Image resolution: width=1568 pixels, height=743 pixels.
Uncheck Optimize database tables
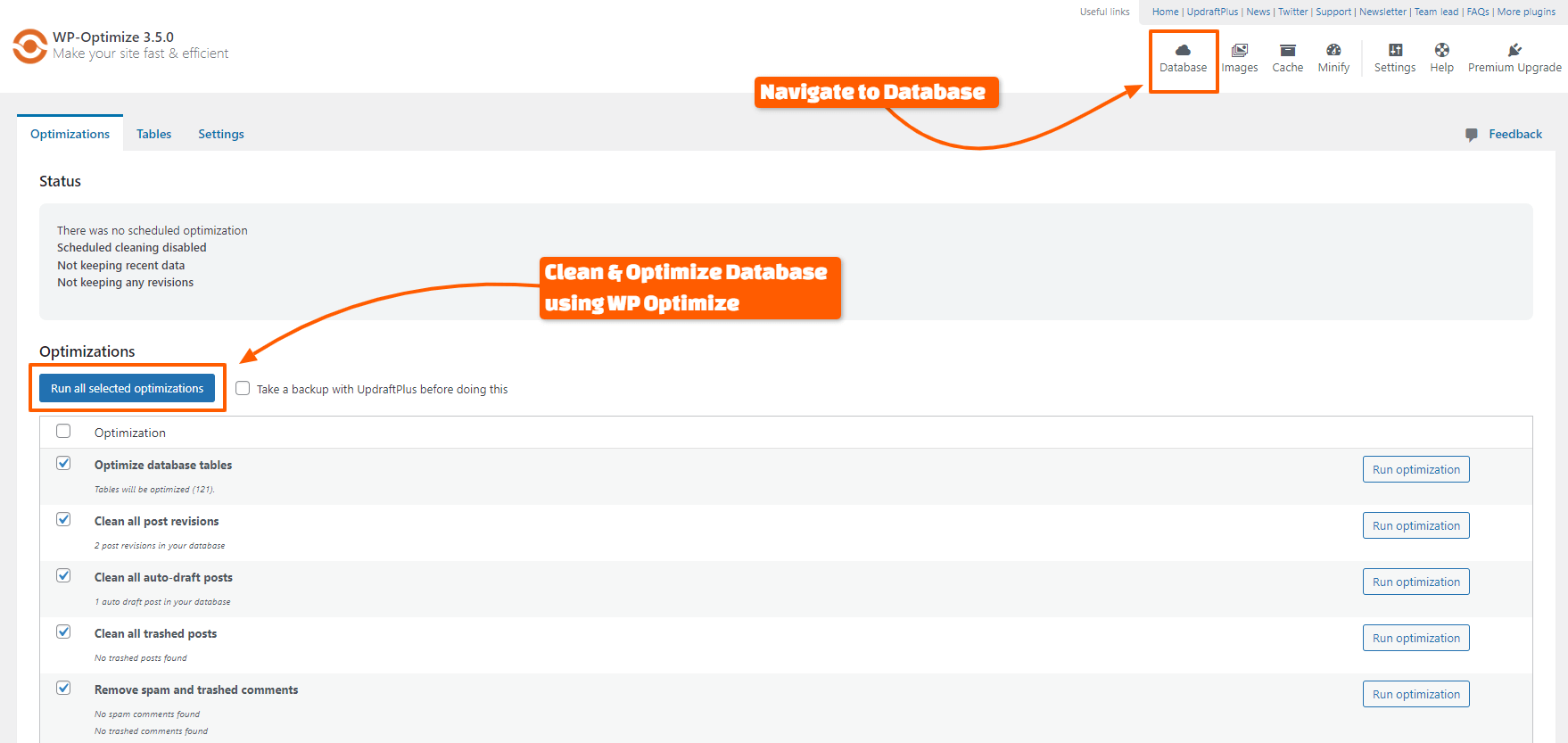pyautogui.click(x=63, y=464)
